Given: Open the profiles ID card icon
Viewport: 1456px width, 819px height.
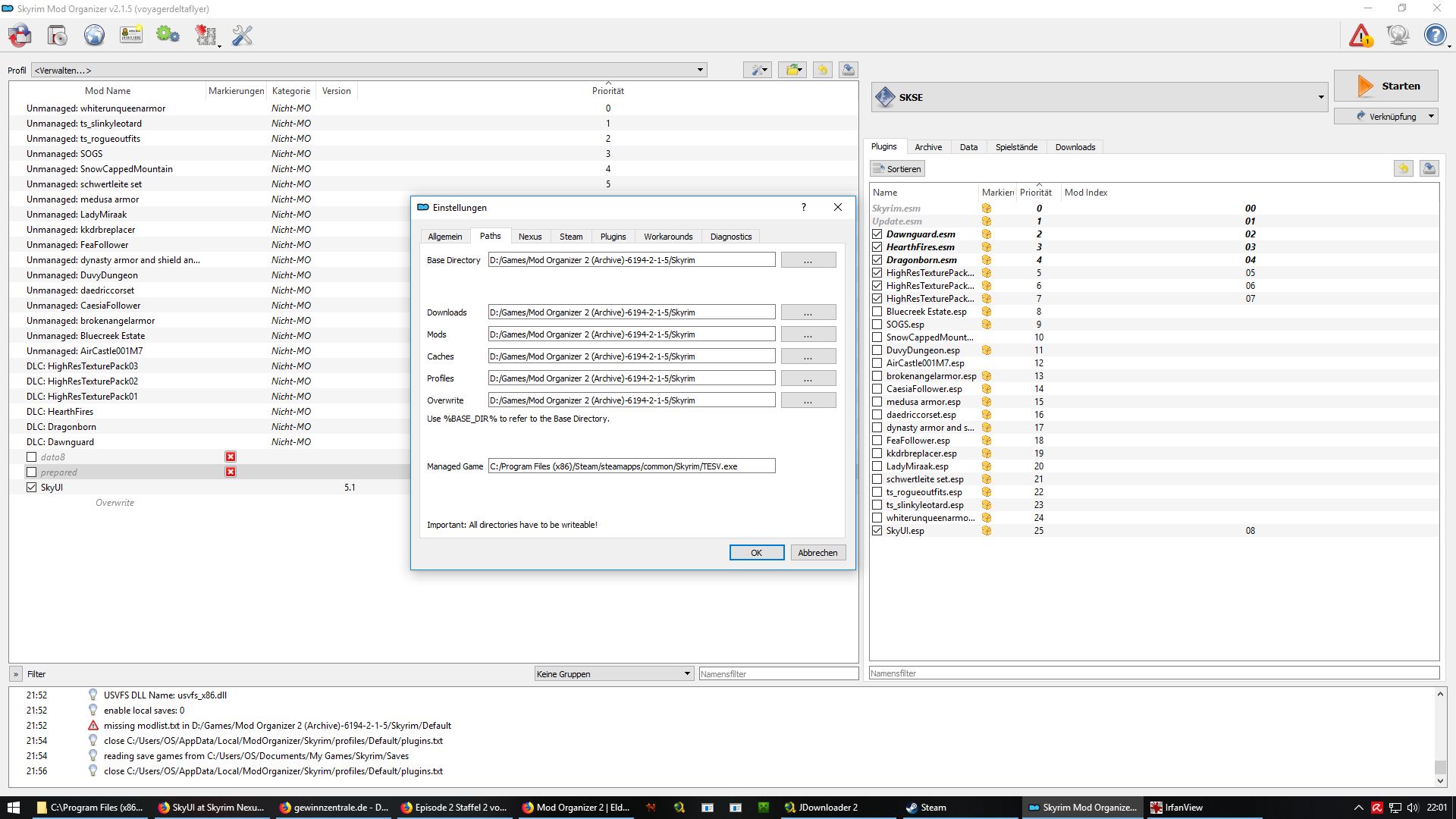Looking at the screenshot, I should point(131,35).
